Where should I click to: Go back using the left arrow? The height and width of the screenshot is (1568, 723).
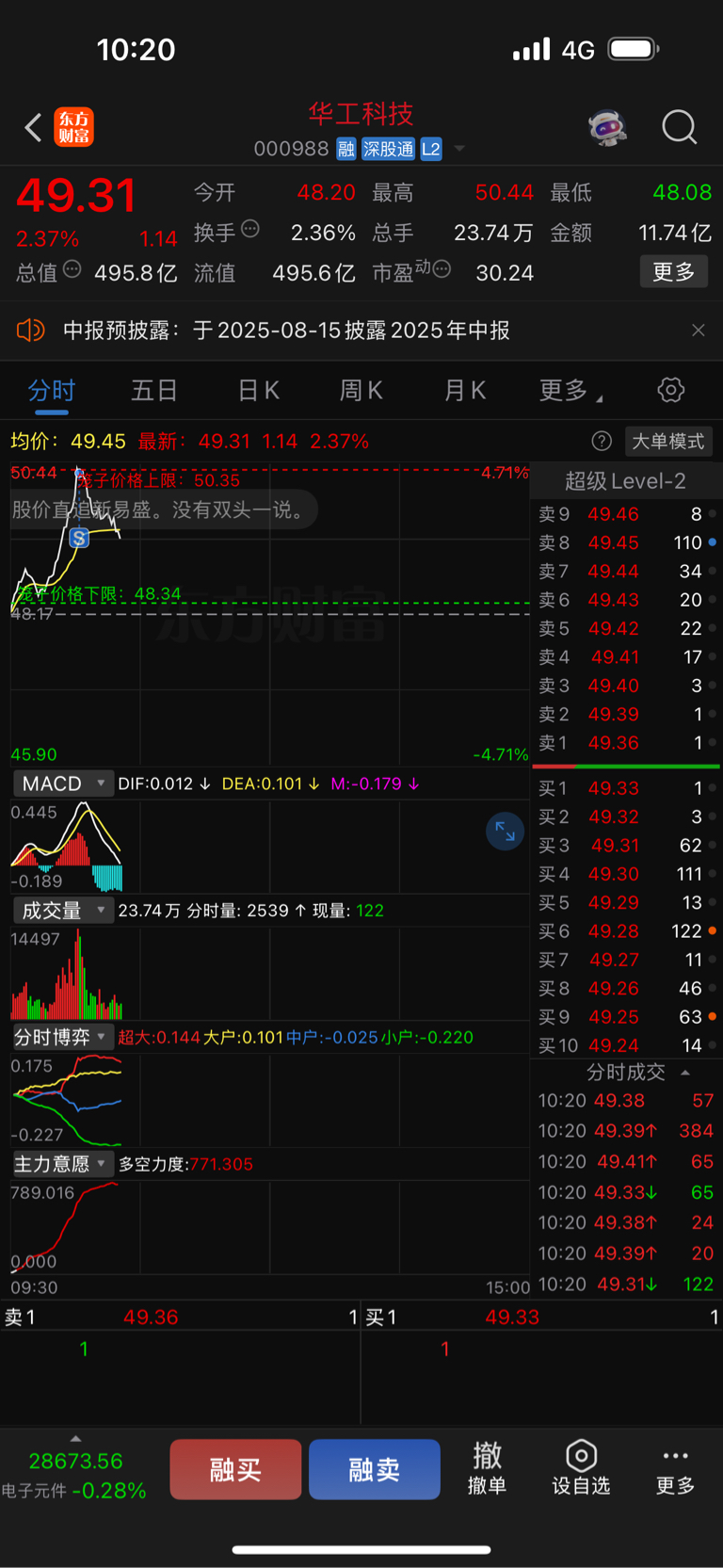pyautogui.click(x=33, y=127)
